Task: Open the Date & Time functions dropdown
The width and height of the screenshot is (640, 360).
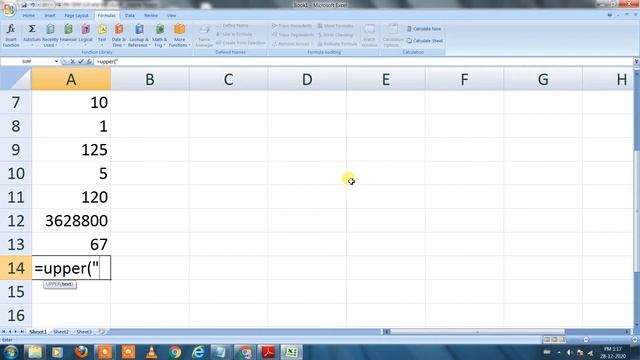Action: (119, 35)
